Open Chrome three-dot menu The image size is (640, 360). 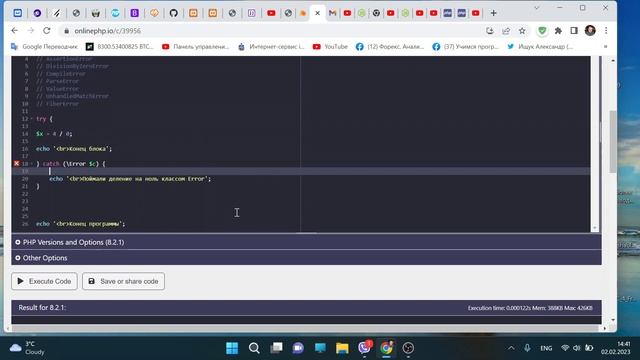pos(606,31)
